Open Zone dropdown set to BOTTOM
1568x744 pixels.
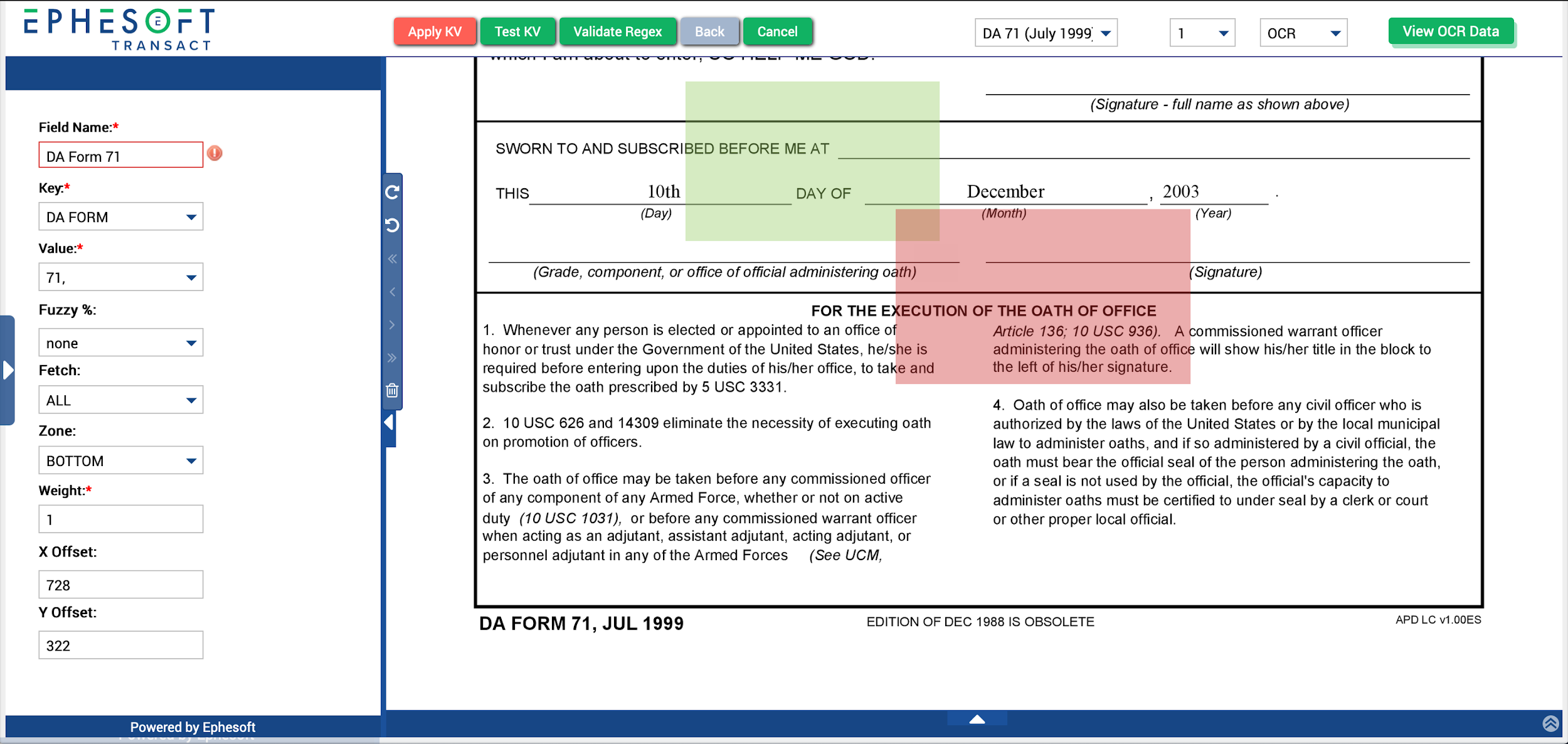coord(121,460)
